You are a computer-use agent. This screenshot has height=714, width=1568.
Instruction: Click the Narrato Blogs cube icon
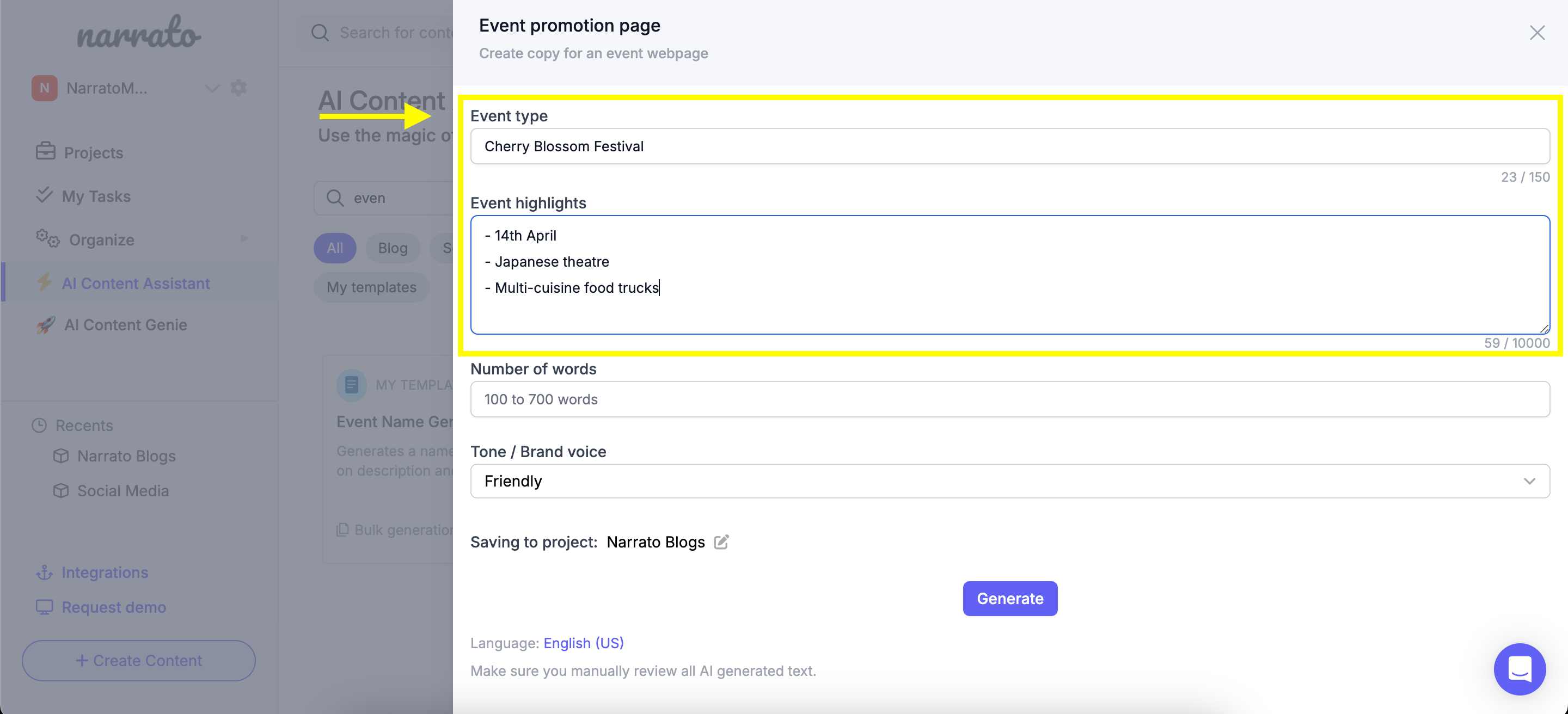coord(61,456)
